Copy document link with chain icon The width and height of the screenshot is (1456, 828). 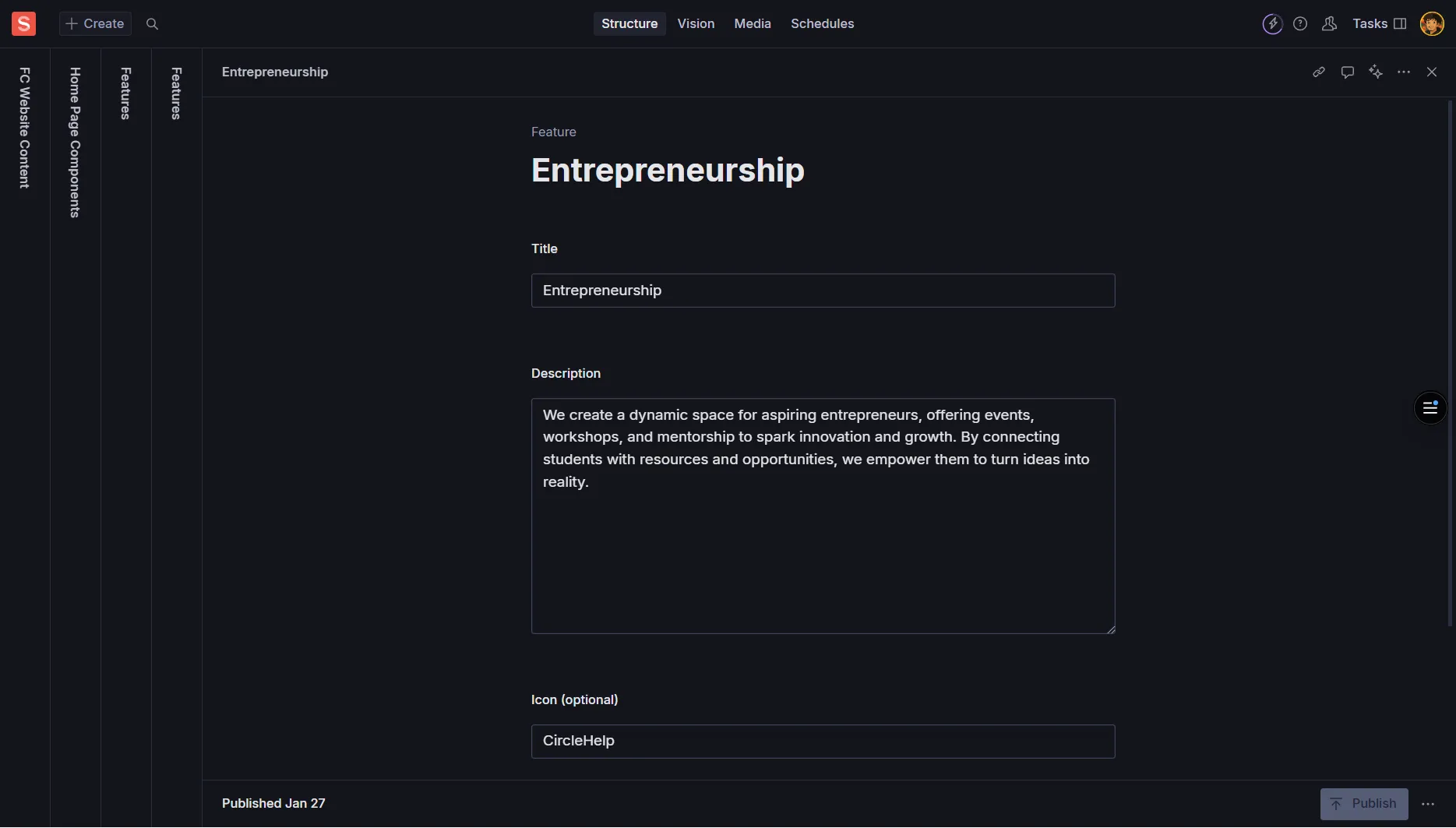click(x=1319, y=72)
